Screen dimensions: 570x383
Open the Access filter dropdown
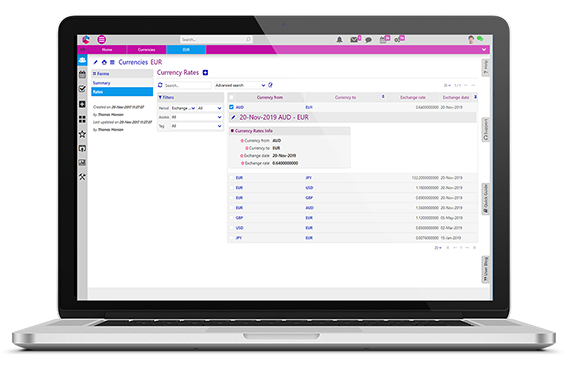pyautogui.click(x=196, y=117)
